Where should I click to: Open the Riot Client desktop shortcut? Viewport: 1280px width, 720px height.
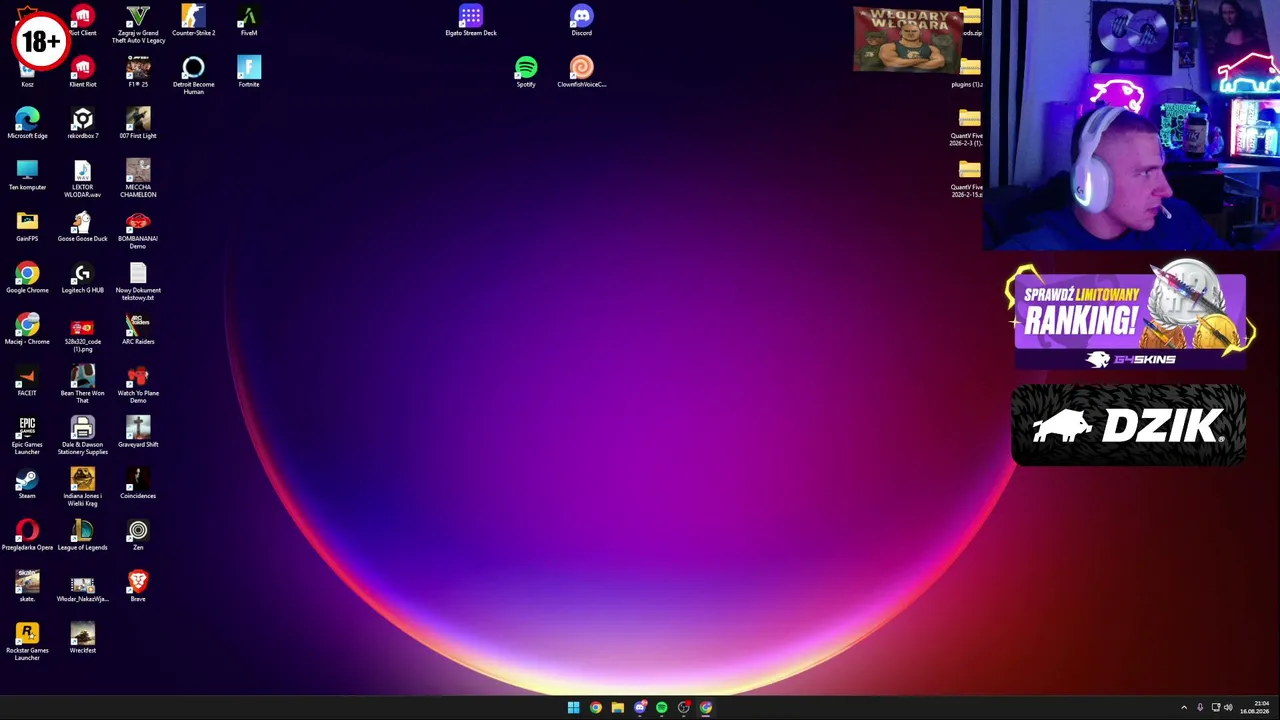click(82, 21)
